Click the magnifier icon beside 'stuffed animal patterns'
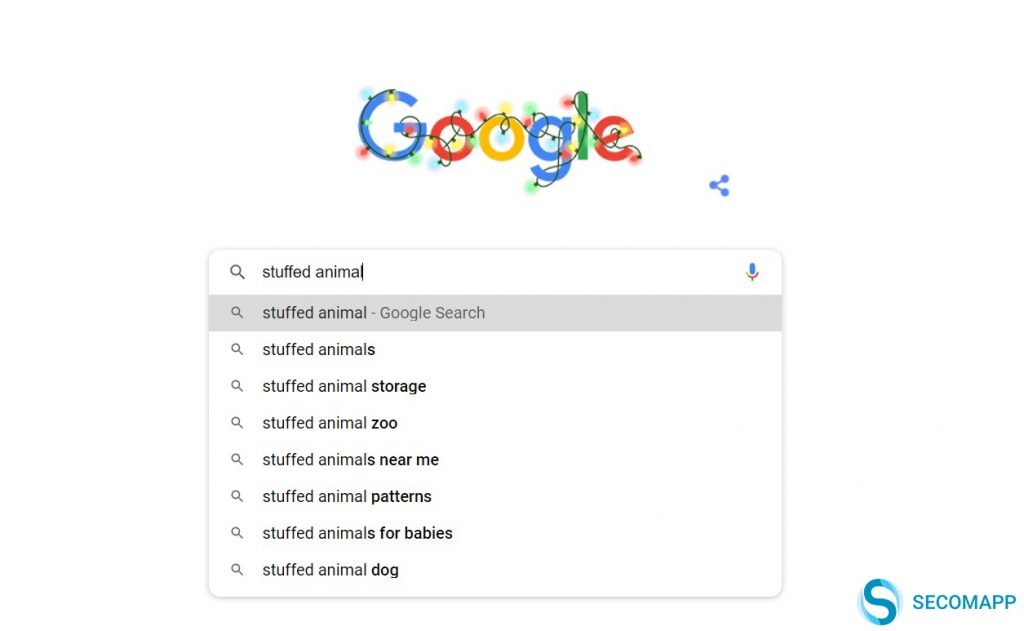This screenshot has height=631, width=1024. tap(237, 496)
